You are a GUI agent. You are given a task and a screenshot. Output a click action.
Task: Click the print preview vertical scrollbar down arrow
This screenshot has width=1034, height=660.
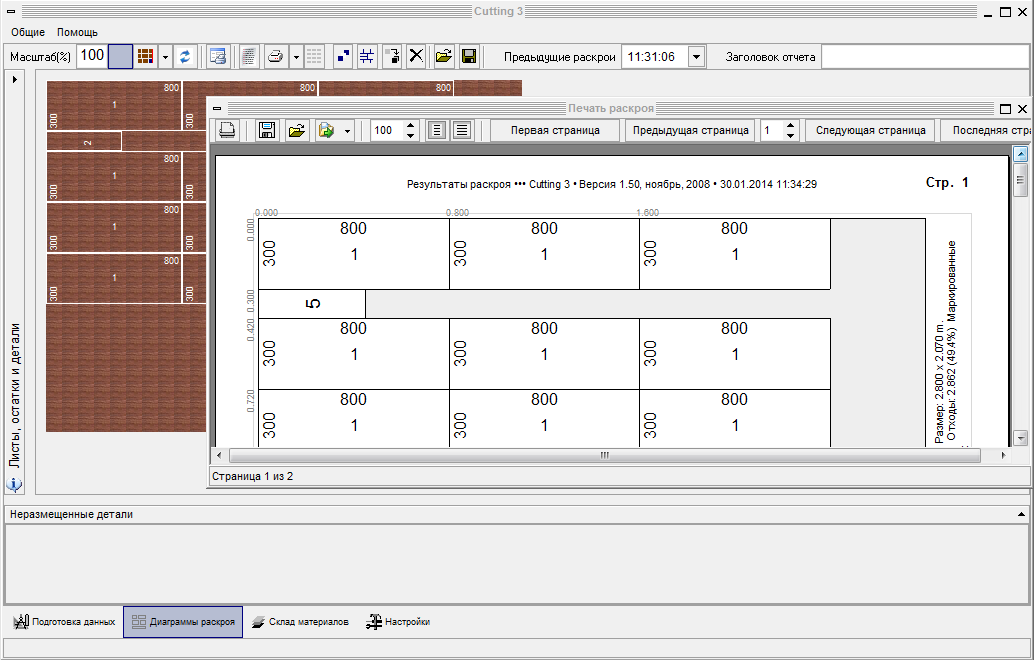coord(1020,438)
